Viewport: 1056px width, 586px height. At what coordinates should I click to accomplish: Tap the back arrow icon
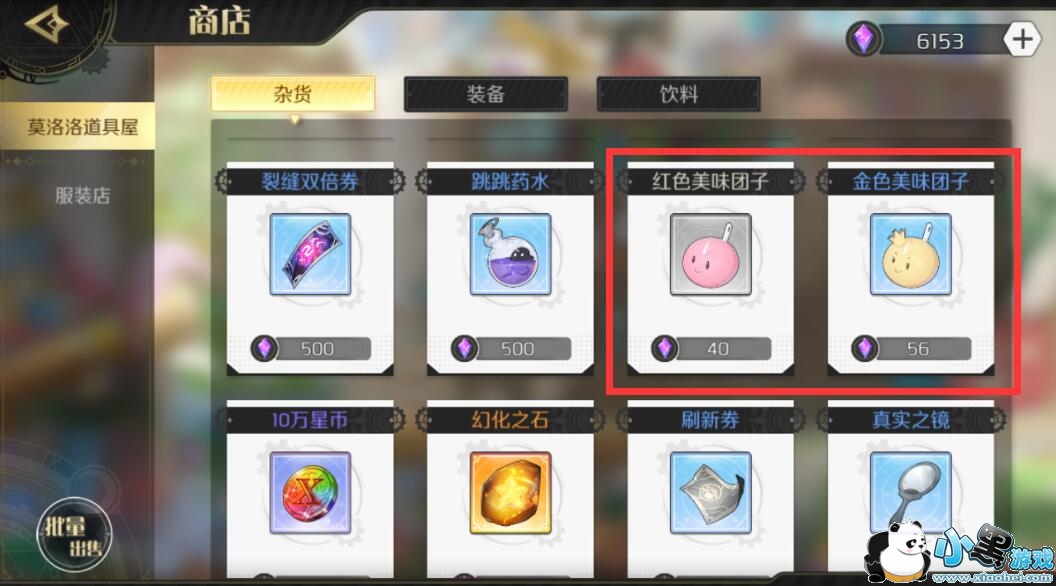pos(46,24)
